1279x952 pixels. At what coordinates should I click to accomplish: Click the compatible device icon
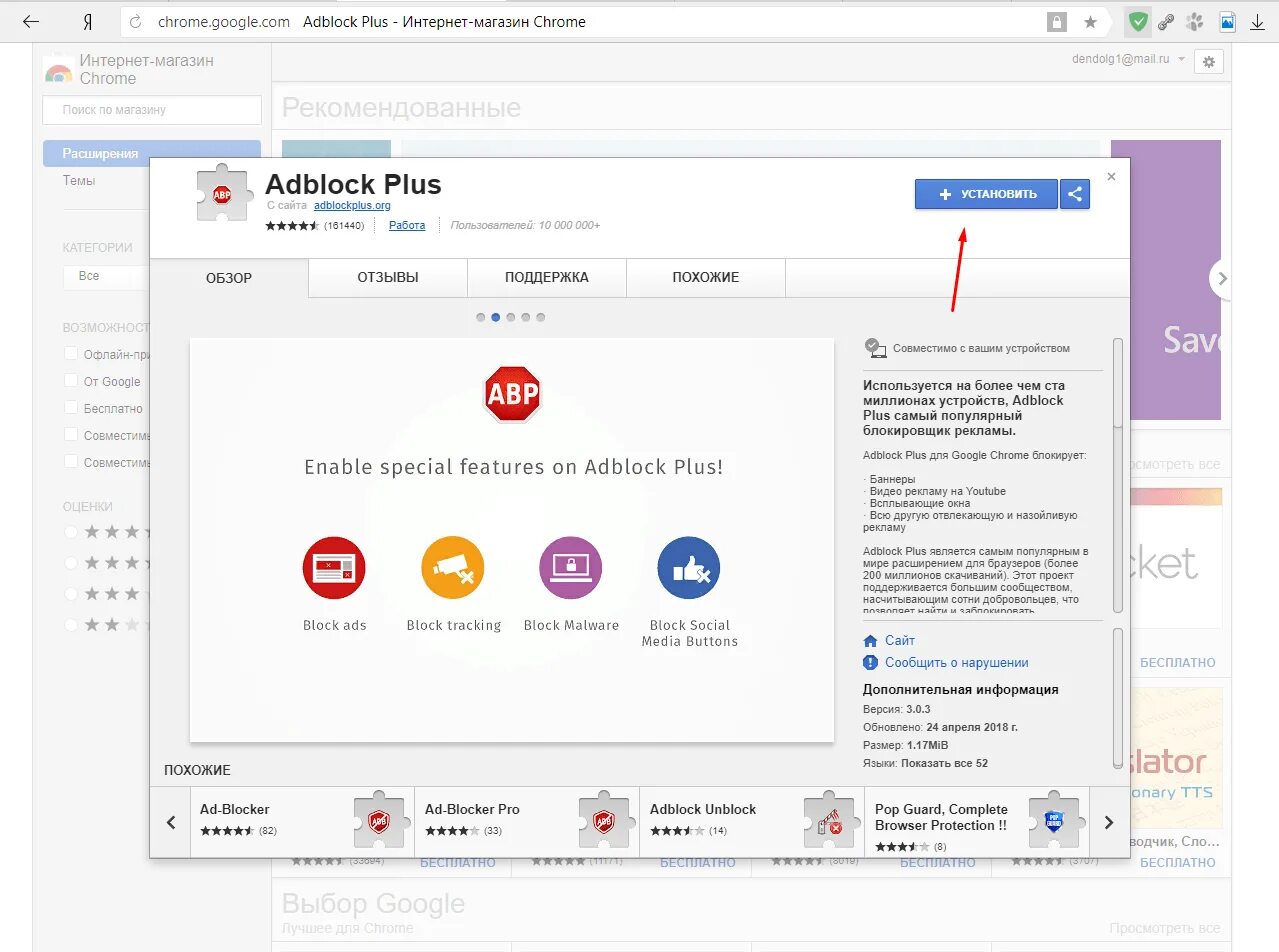pyautogui.click(x=875, y=347)
